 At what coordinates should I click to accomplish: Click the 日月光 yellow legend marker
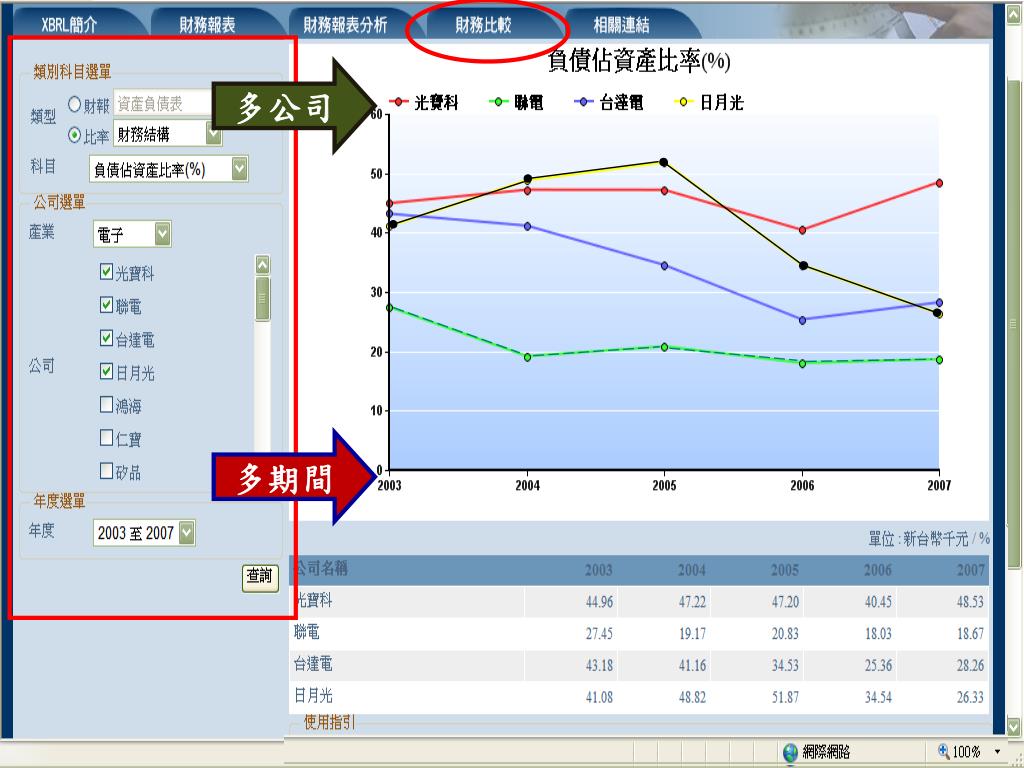pos(684,102)
